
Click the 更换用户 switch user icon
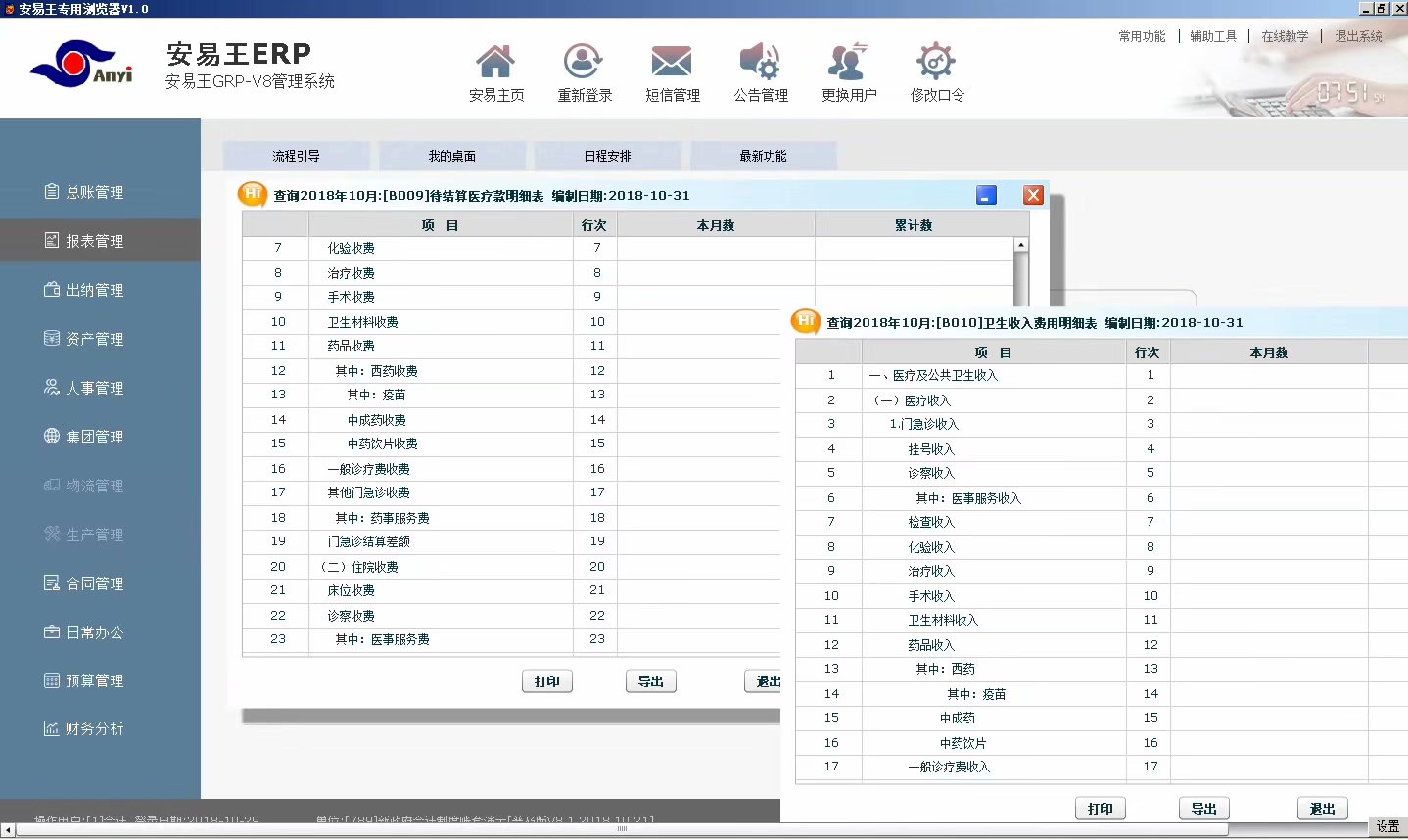click(x=849, y=73)
